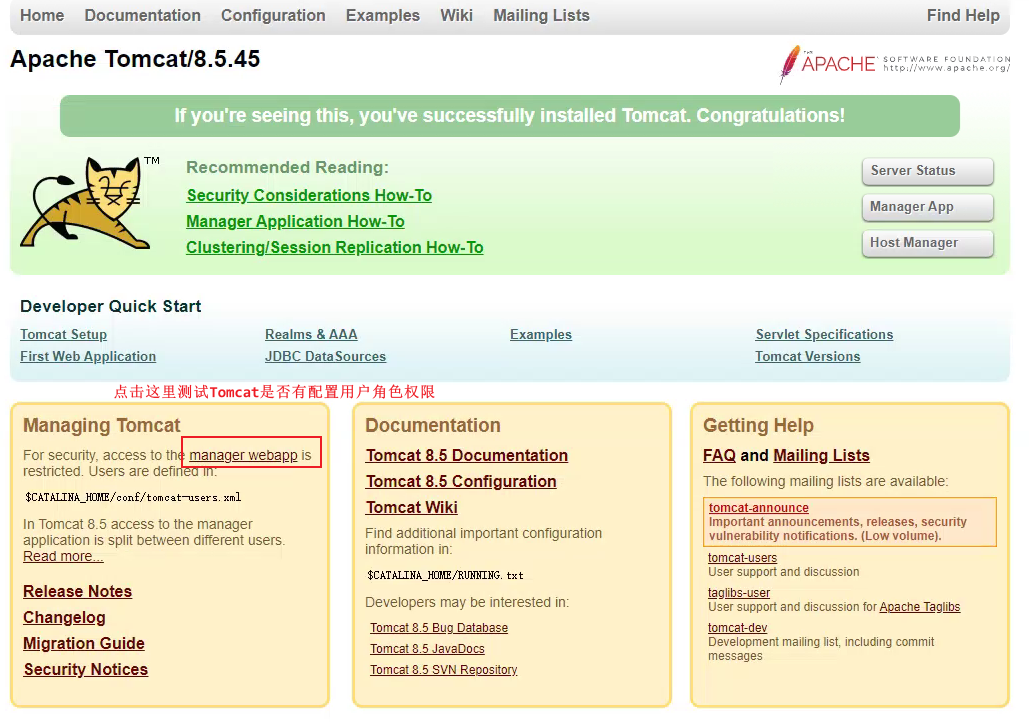Screen dimensions: 1029x725
Task: Click the Recommended Reading: heading
Action: (x=287, y=167)
